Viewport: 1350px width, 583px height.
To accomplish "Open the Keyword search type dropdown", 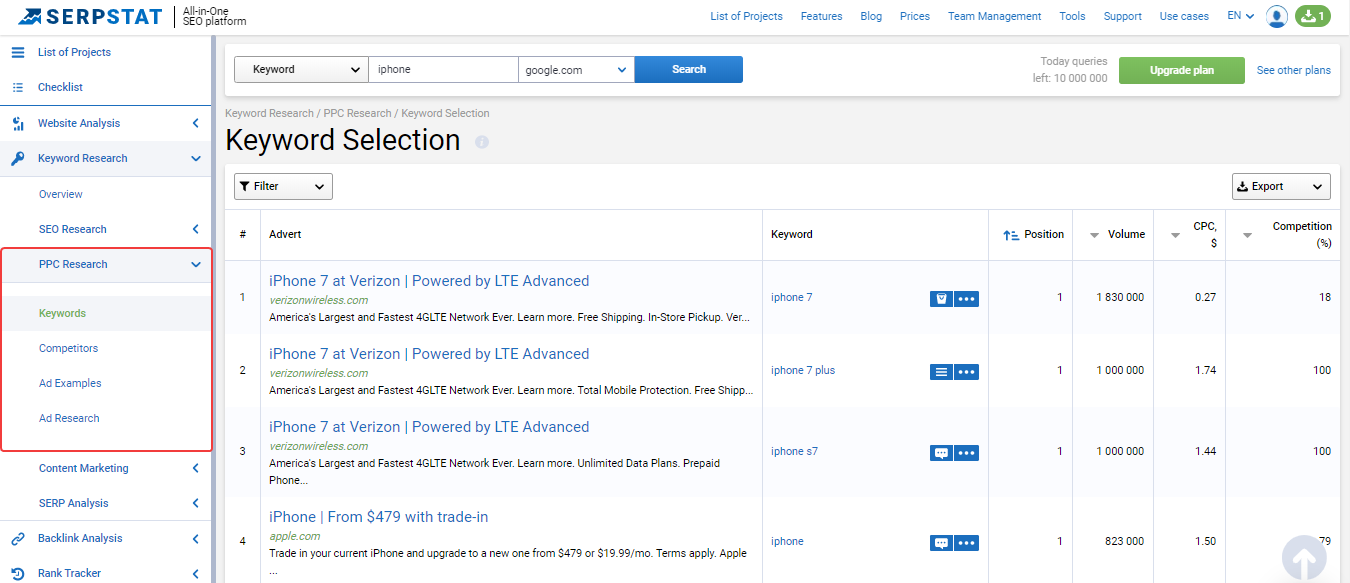I will coord(301,70).
